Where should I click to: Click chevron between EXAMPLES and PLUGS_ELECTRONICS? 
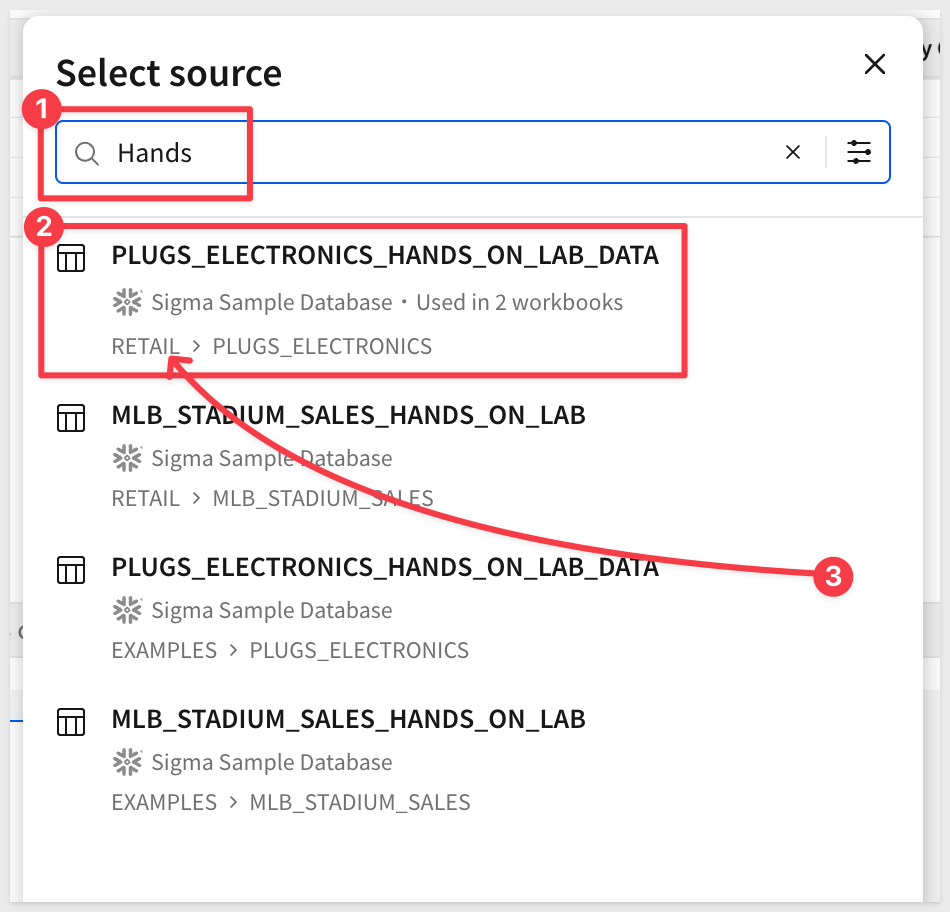pos(233,650)
